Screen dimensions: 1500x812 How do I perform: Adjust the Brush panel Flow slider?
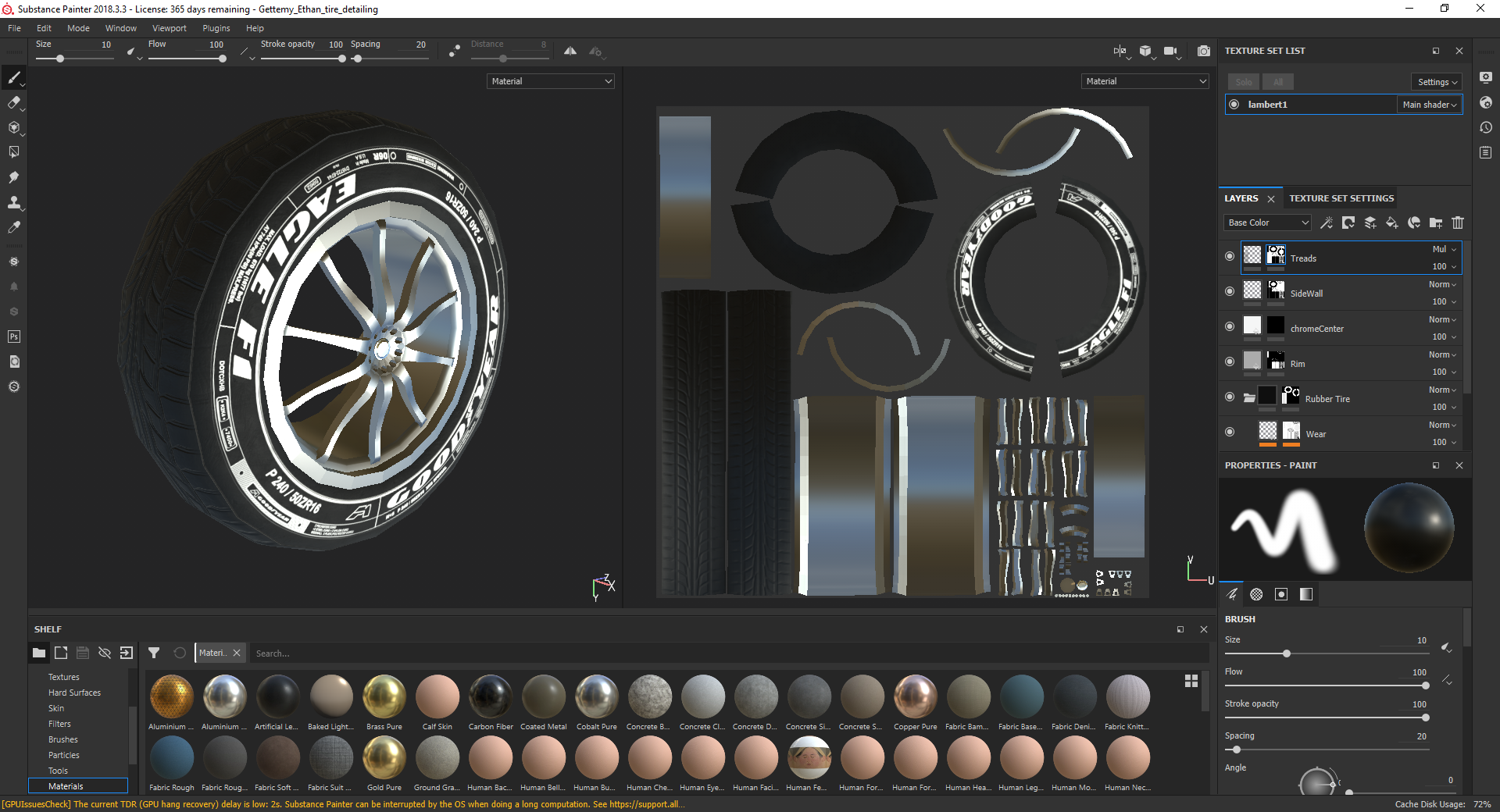(1327, 686)
